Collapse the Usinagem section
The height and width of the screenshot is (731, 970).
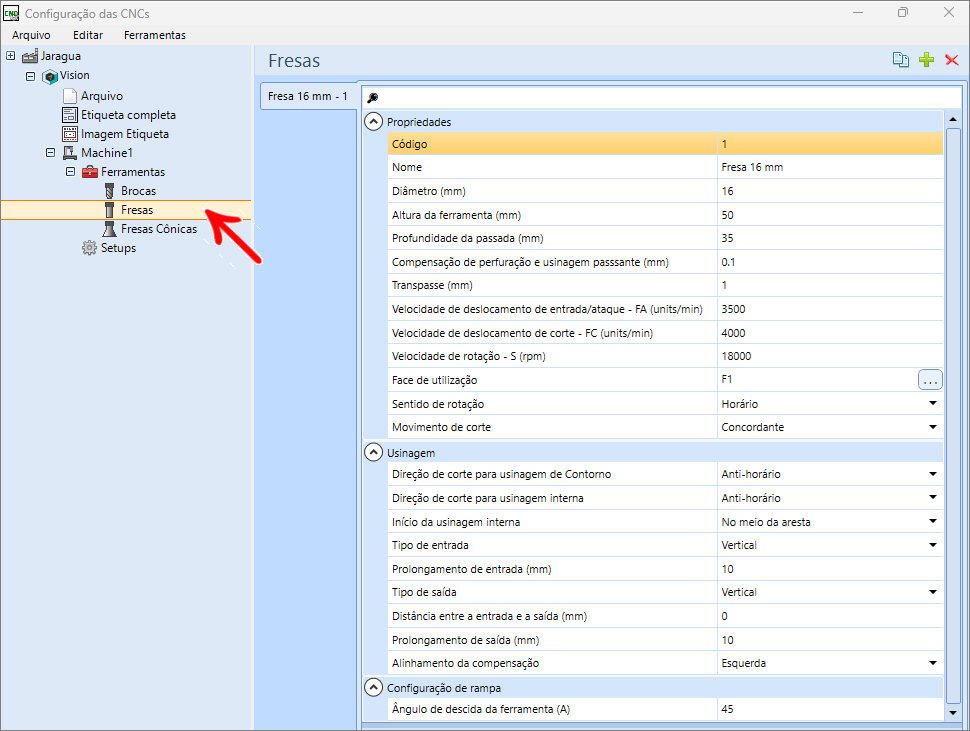tap(374, 453)
